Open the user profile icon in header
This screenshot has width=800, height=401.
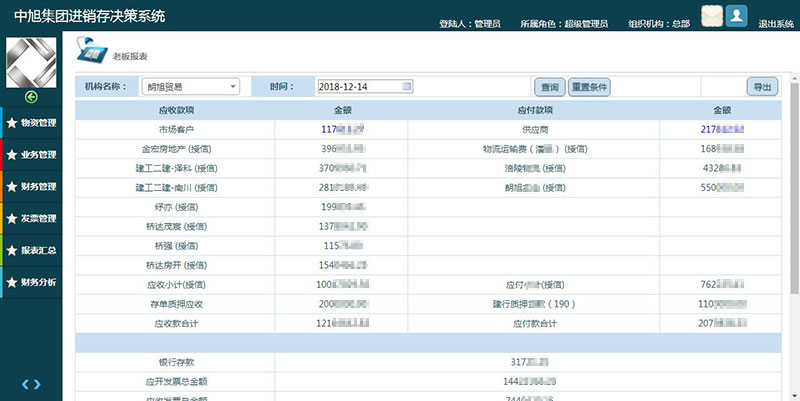point(737,16)
